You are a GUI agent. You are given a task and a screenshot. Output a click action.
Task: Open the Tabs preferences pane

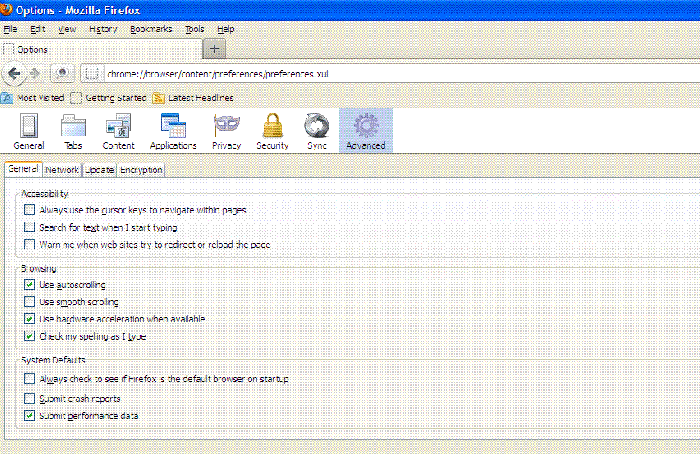pyautogui.click(x=74, y=130)
